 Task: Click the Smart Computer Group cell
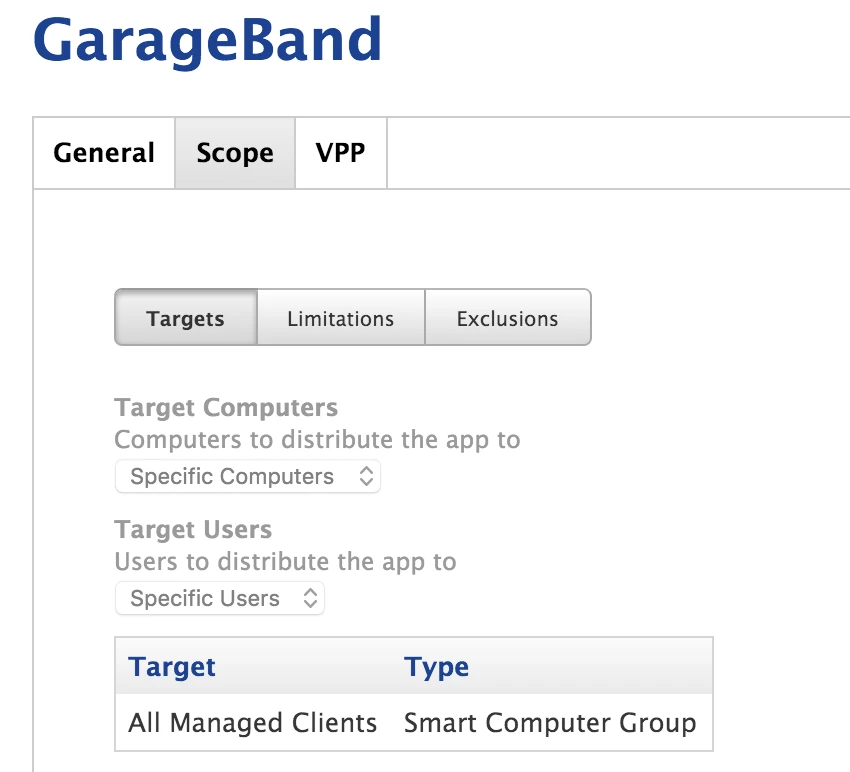[x=550, y=723]
